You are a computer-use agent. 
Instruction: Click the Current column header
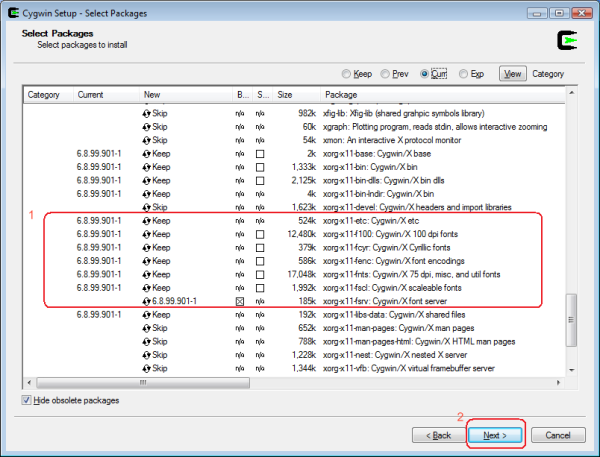(106, 95)
